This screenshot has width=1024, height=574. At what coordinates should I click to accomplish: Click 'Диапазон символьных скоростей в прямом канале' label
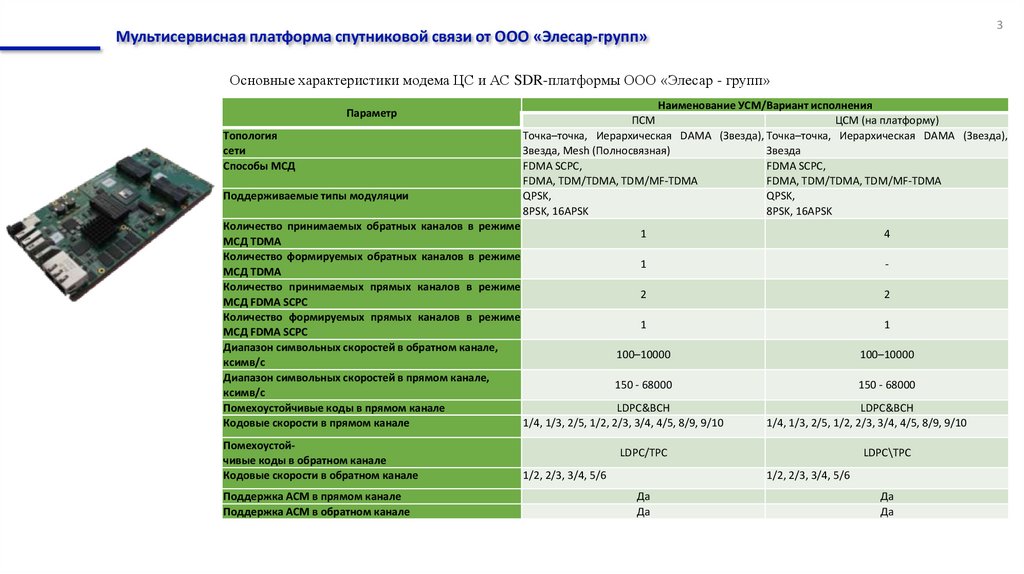(x=372, y=385)
